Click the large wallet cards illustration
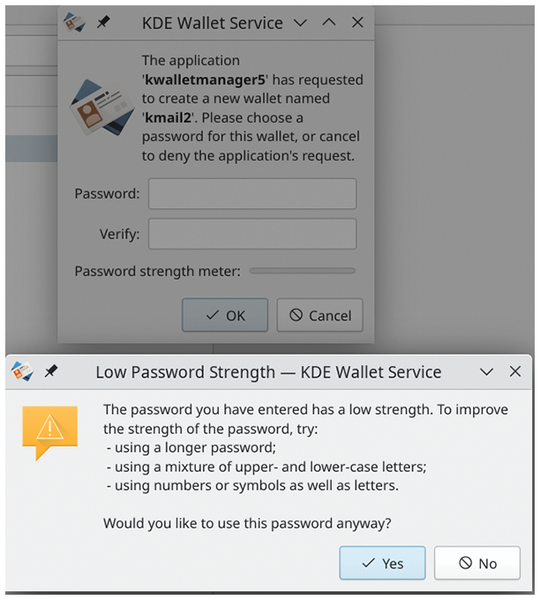Viewport: 540px width, 600px height. pyautogui.click(x=102, y=107)
